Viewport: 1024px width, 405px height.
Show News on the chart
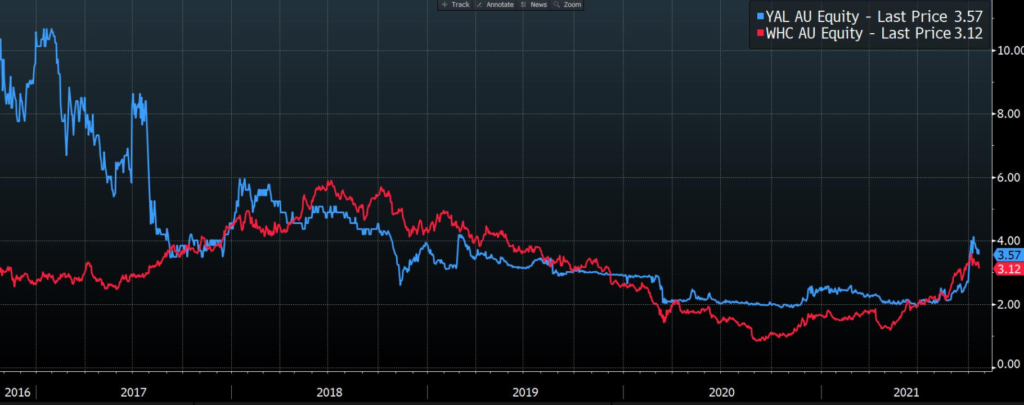534,5
